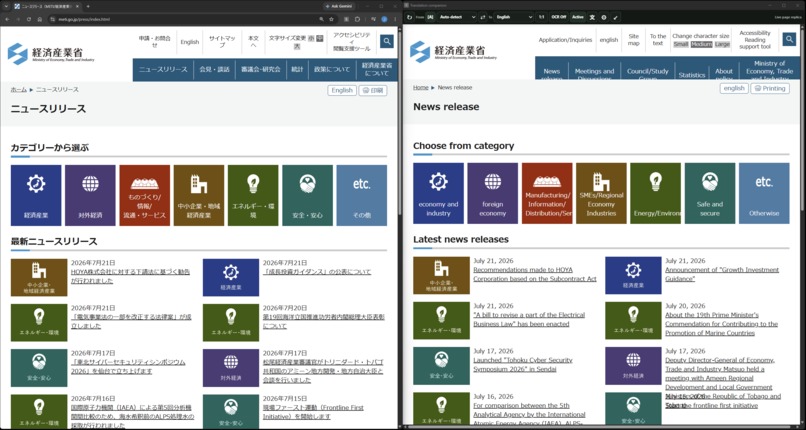806x430 pixels.
Task: Click search magnifier on translated METI page
Action: point(789,39)
